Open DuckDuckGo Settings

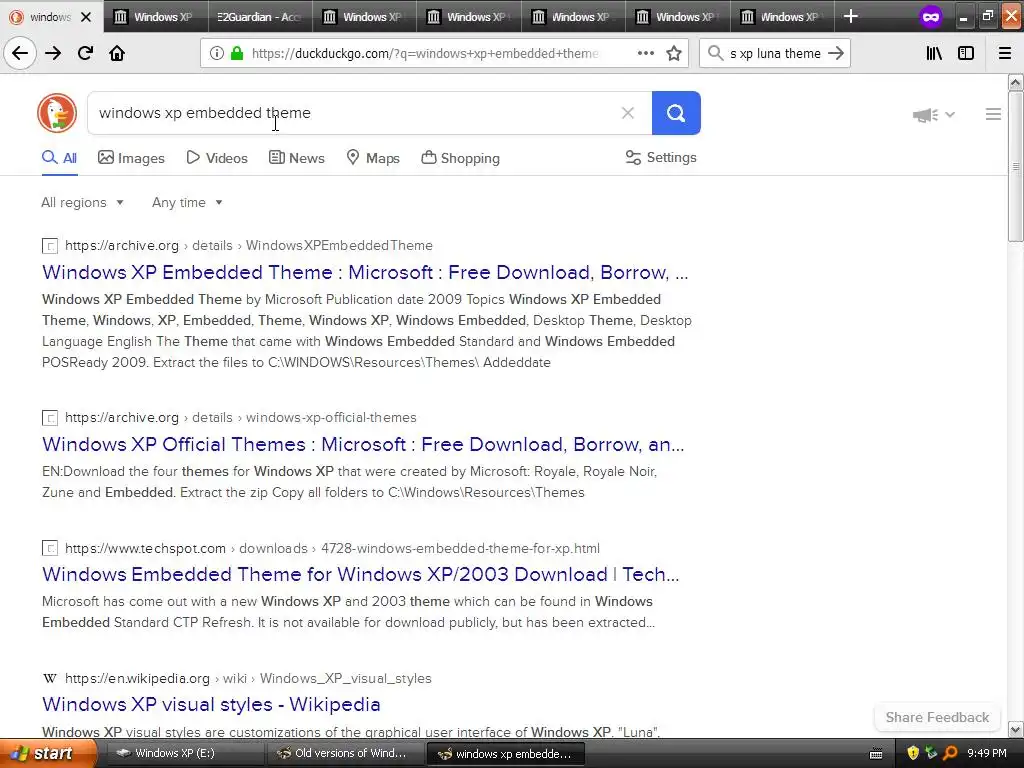661,157
